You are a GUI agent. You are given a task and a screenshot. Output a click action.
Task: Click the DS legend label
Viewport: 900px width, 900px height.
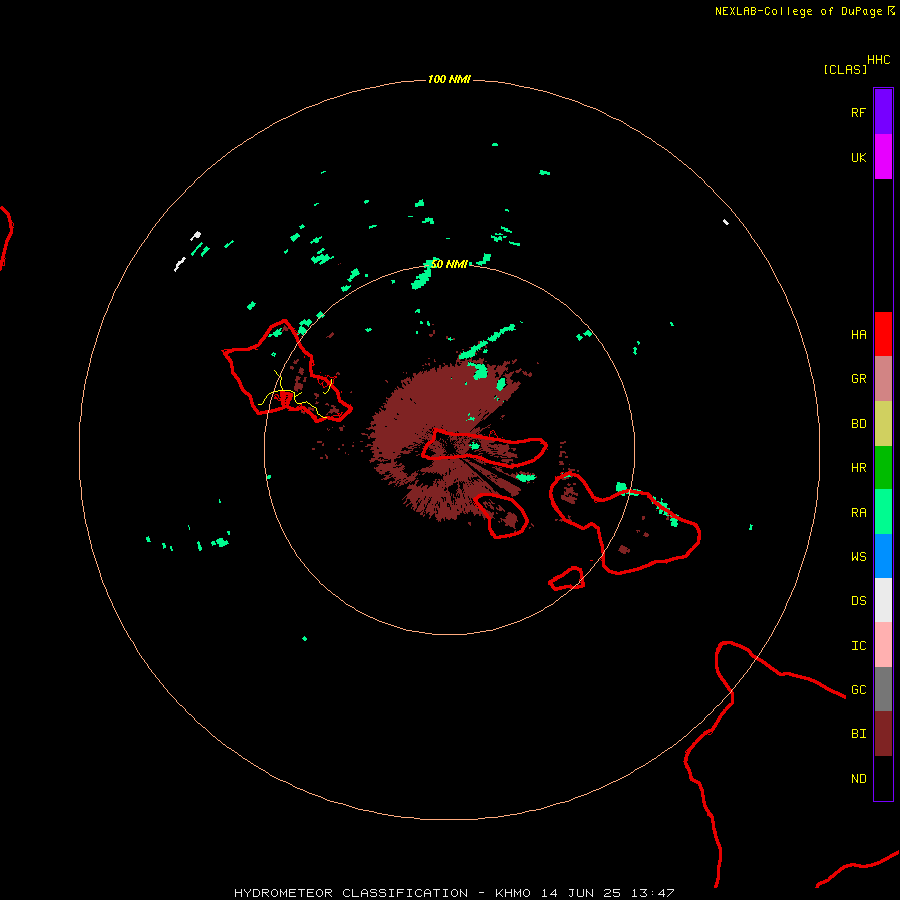858,601
